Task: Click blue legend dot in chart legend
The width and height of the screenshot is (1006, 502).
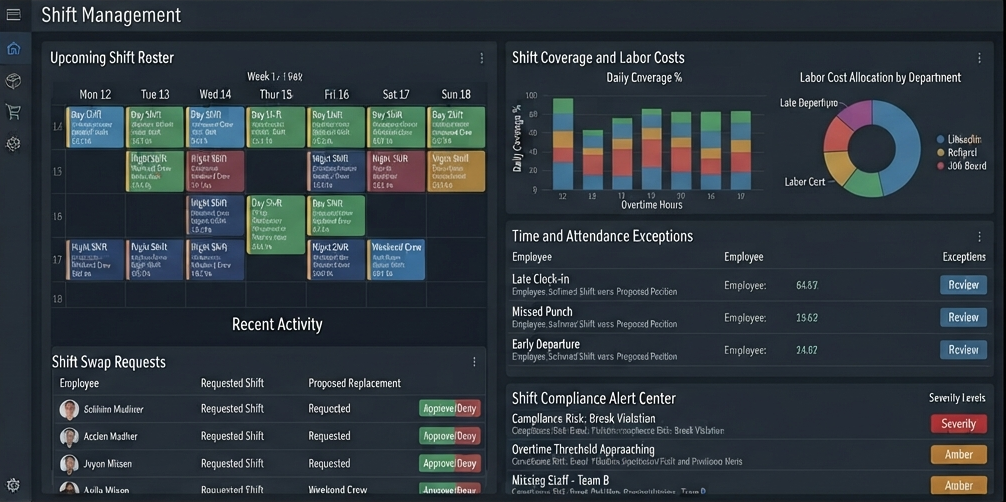Action: pyautogui.click(x=941, y=139)
